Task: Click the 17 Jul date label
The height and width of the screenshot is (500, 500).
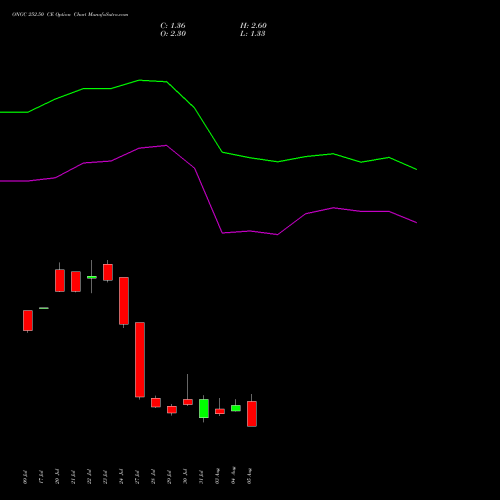Action: (42, 477)
